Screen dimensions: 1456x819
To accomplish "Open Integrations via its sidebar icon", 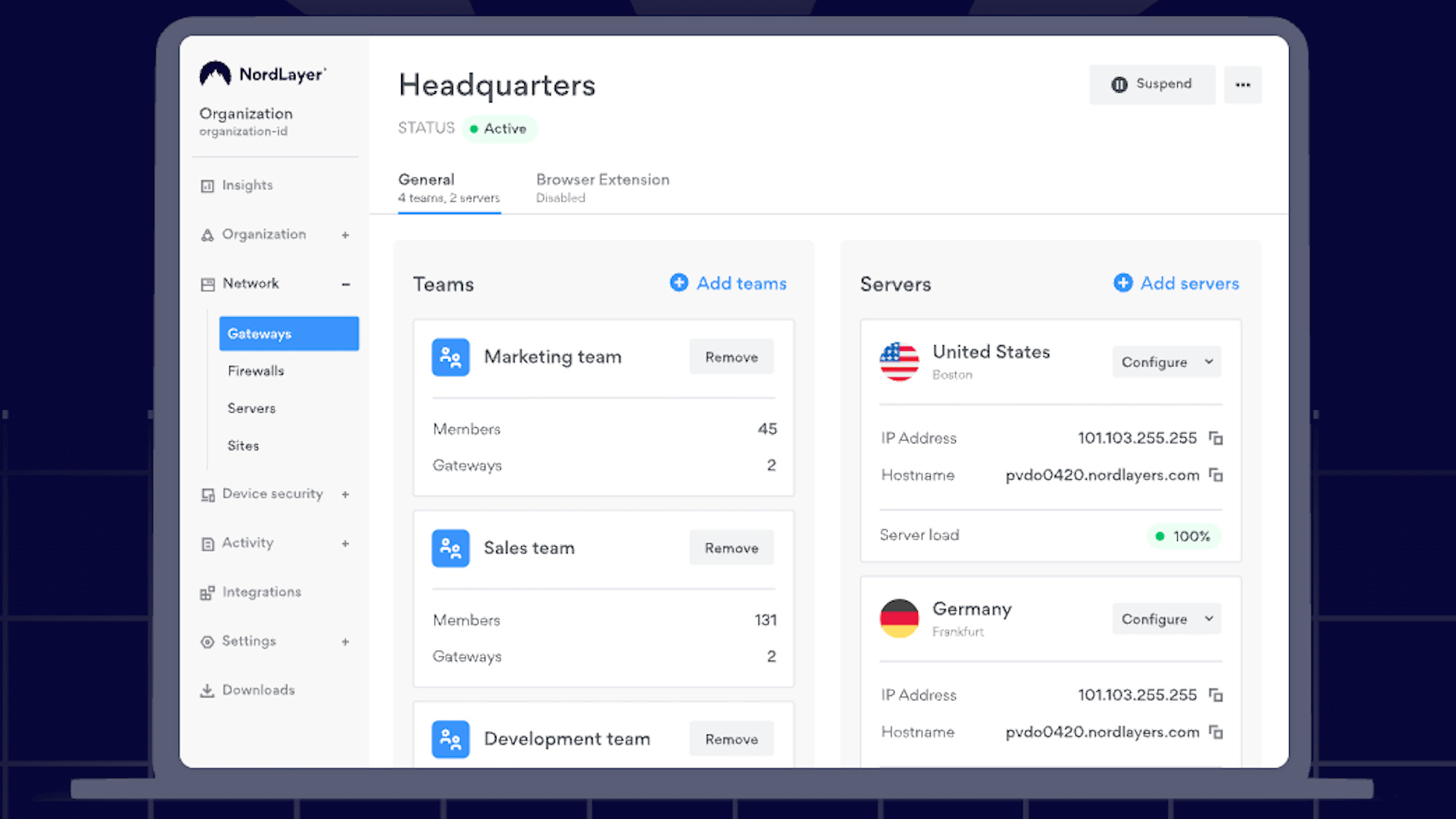I will (207, 592).
